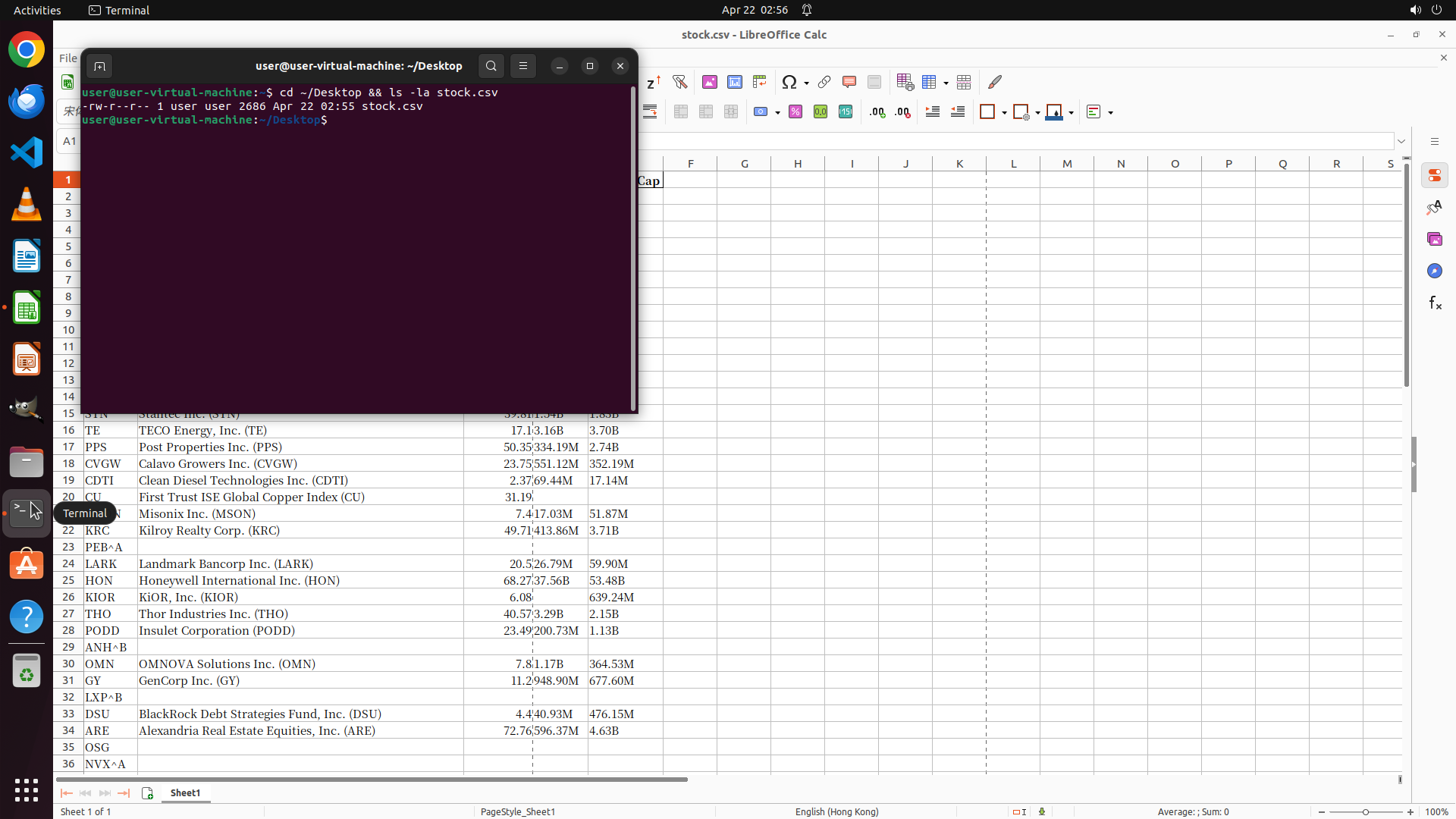Image resolution: width=1456 pixels, height=819 pixels.
Task: Expand the formula bar
Action: pos(1401,141)
